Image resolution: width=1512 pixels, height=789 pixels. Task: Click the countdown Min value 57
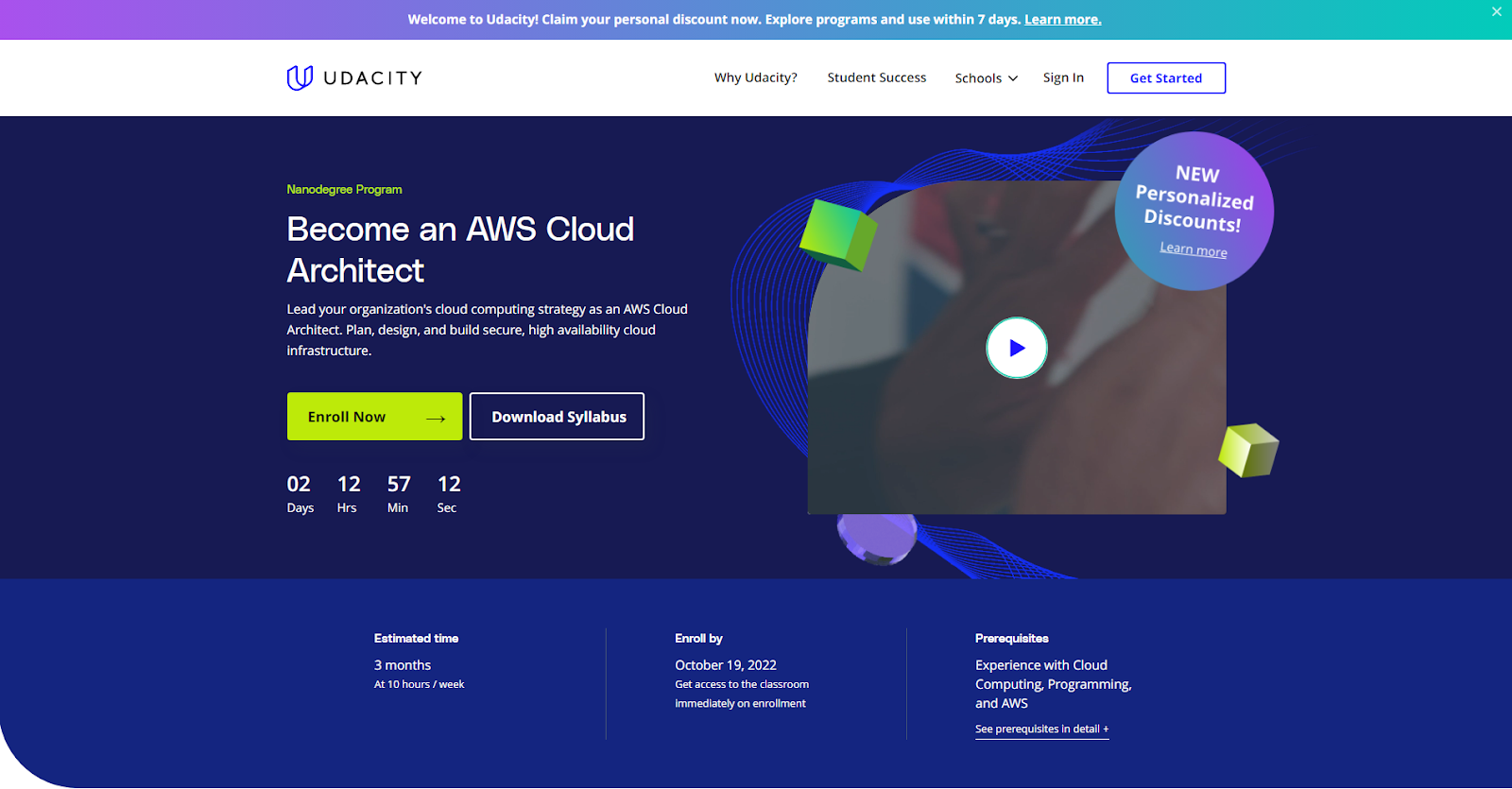399,485
